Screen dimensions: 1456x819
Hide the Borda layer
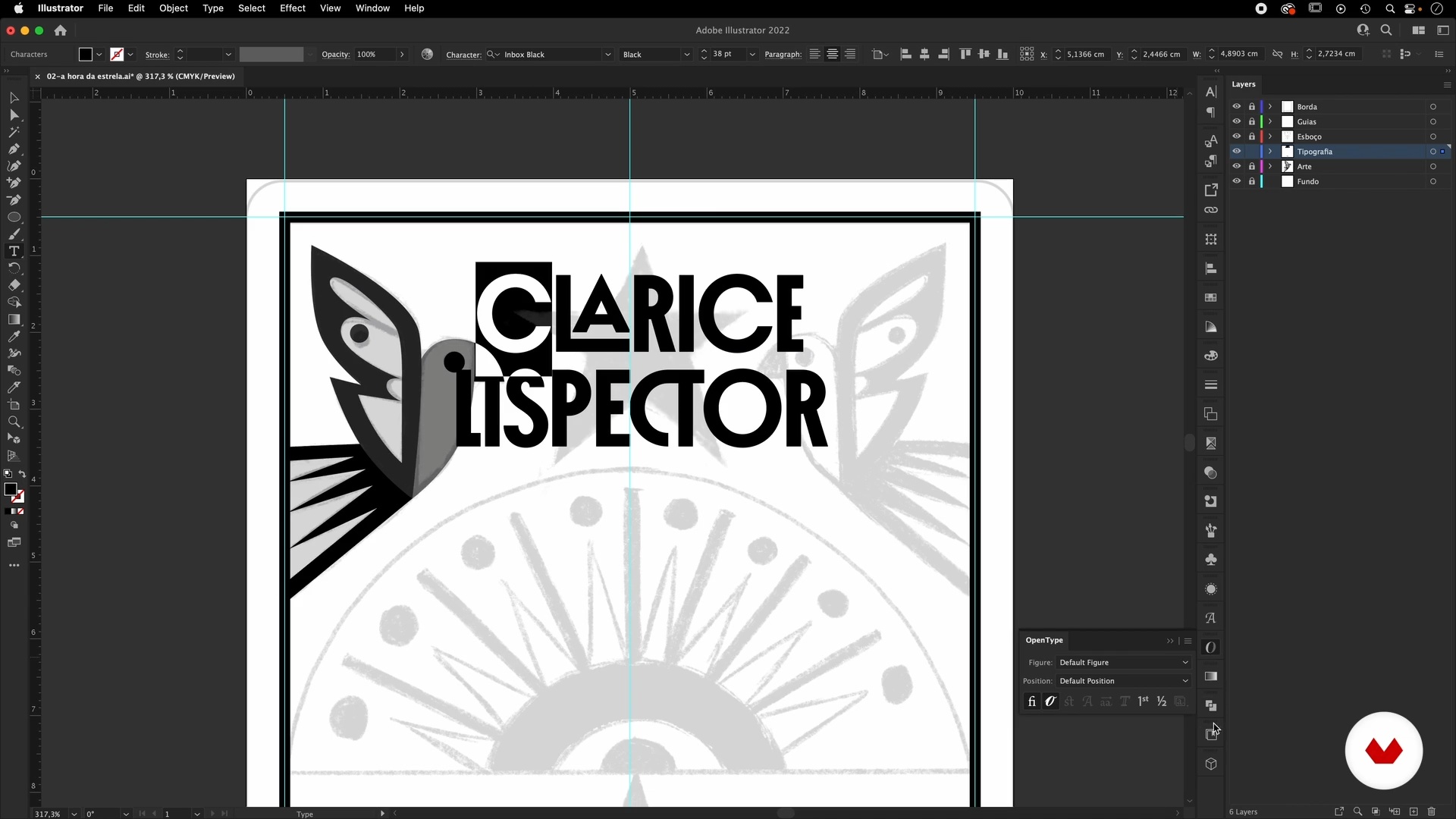click(1236, 107)
